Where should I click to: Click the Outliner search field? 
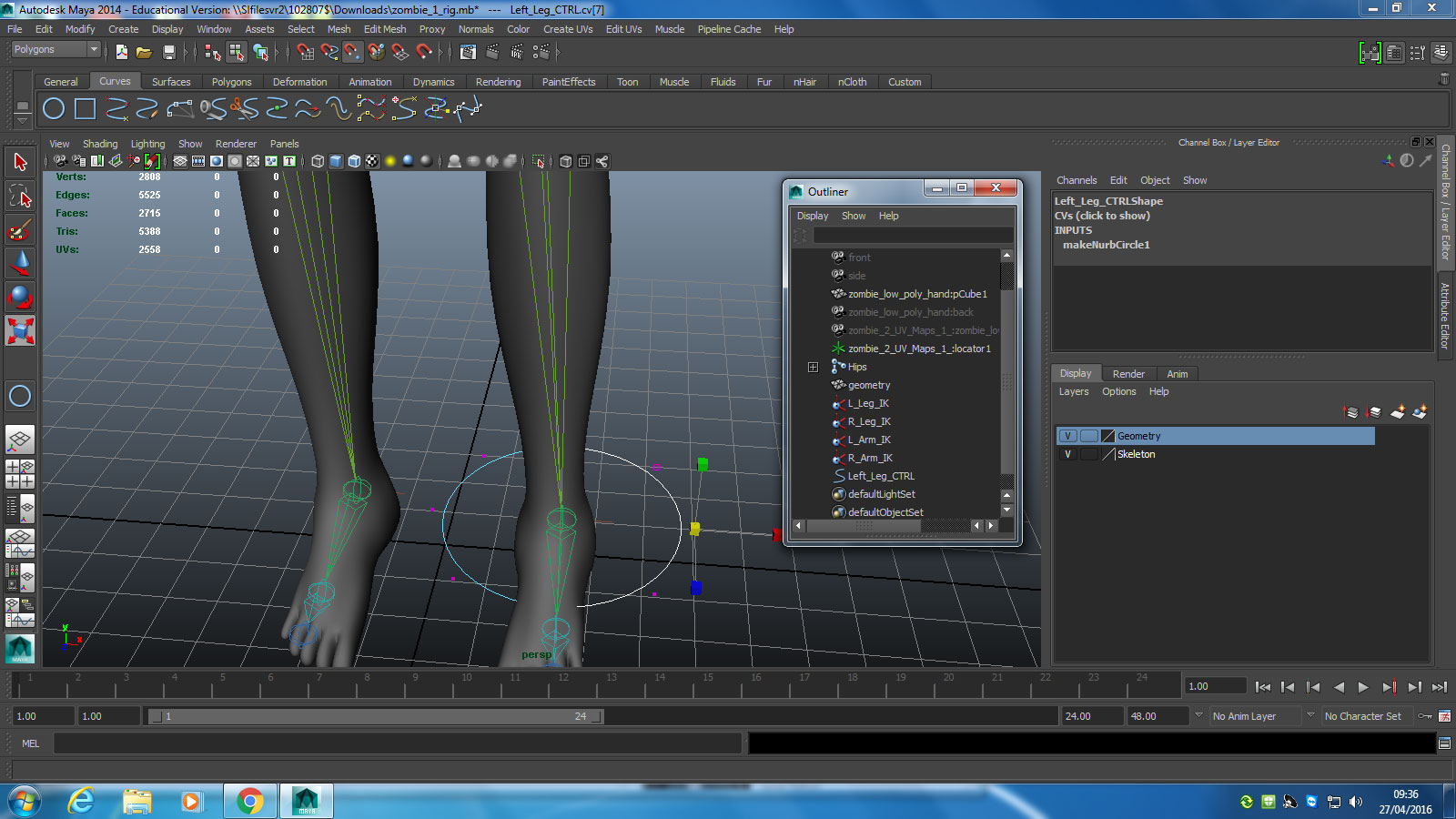[x=913, y=236]
